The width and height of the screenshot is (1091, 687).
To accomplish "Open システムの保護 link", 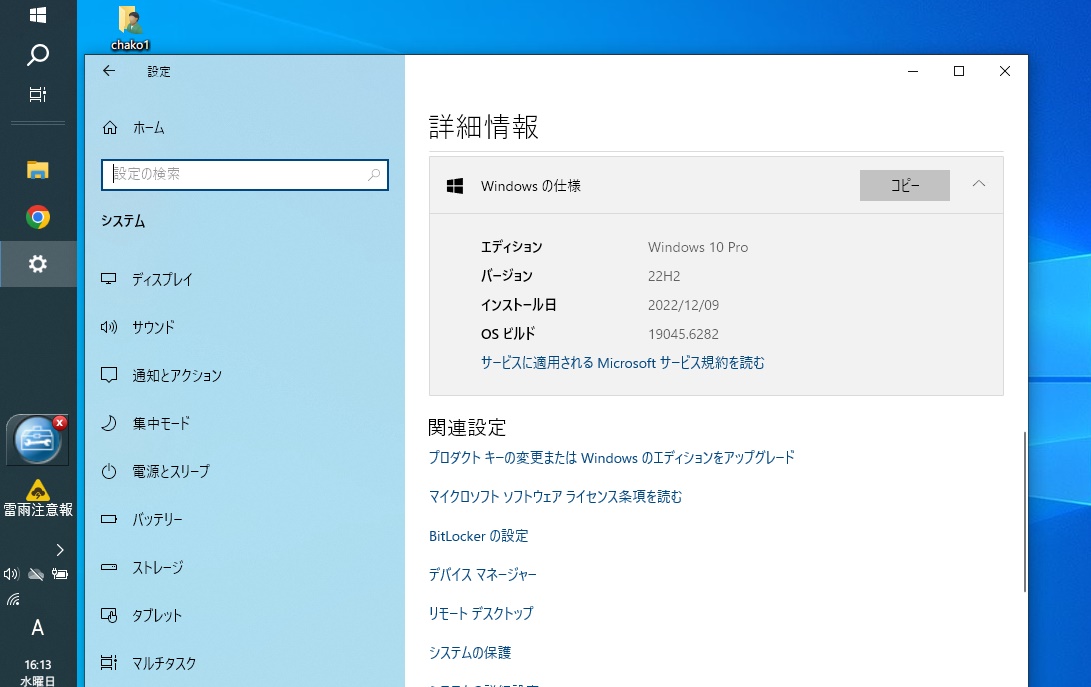I will pos(470,652).
